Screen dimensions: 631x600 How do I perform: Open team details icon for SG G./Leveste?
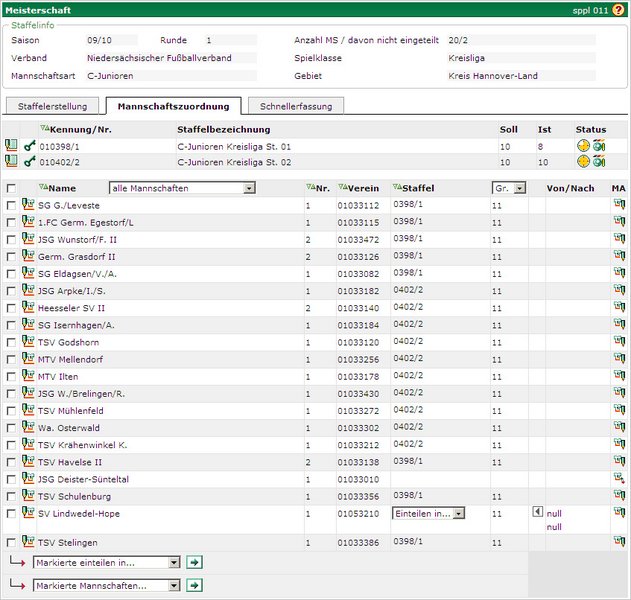(28, 205)
